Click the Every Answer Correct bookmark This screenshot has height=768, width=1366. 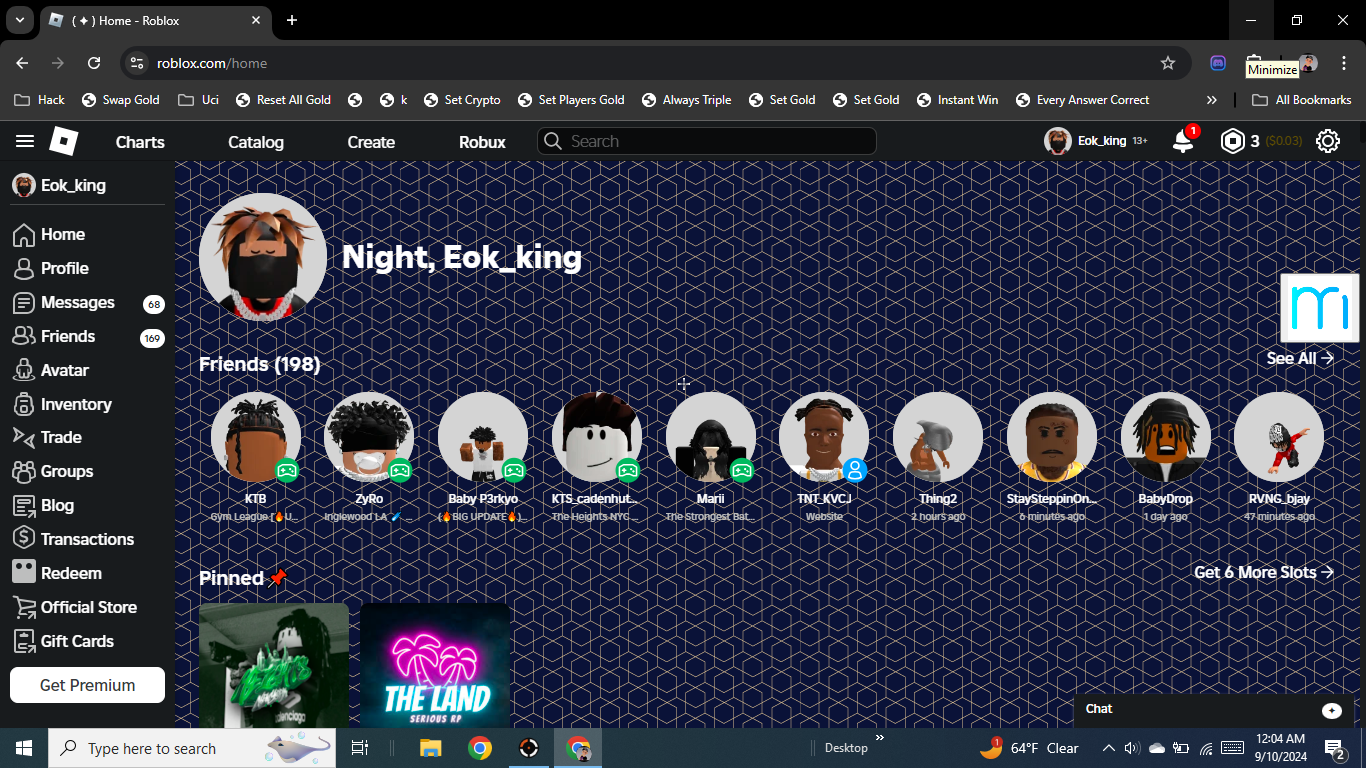click(x=1083, y=100)
